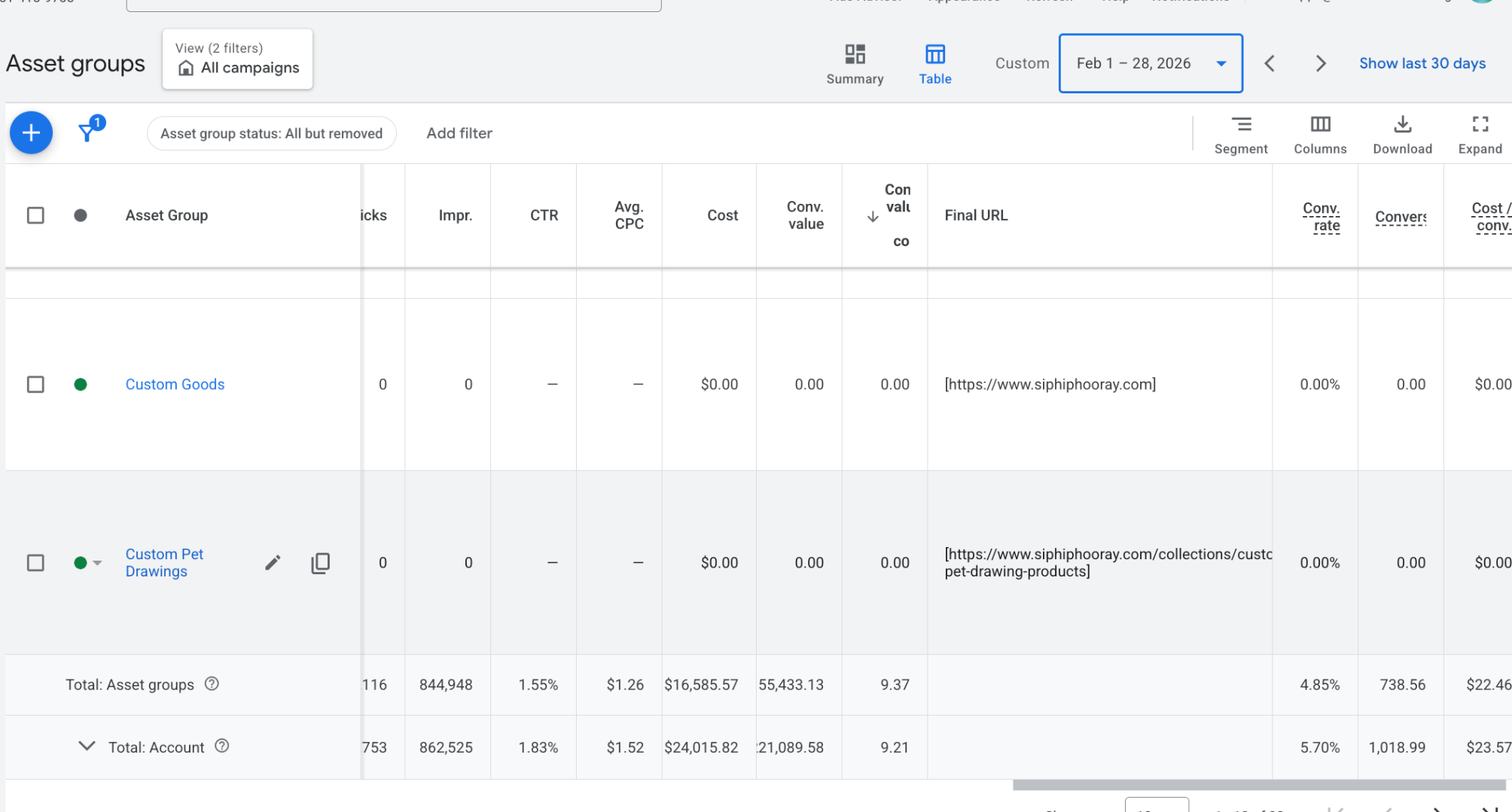Download the table report
This screenshot has height=812, width=1512.
(1402, 135)
